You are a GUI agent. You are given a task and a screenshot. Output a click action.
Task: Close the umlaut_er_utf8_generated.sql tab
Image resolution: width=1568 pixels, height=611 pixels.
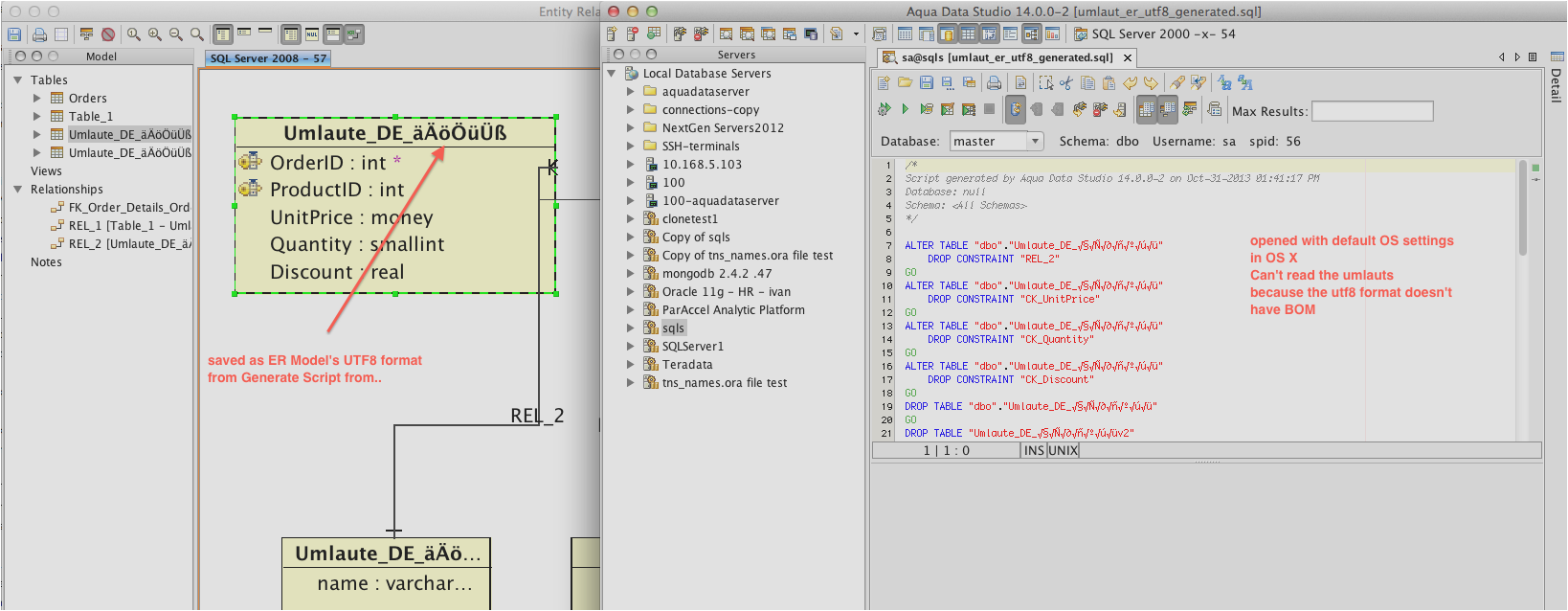[x=1128, y=58]
